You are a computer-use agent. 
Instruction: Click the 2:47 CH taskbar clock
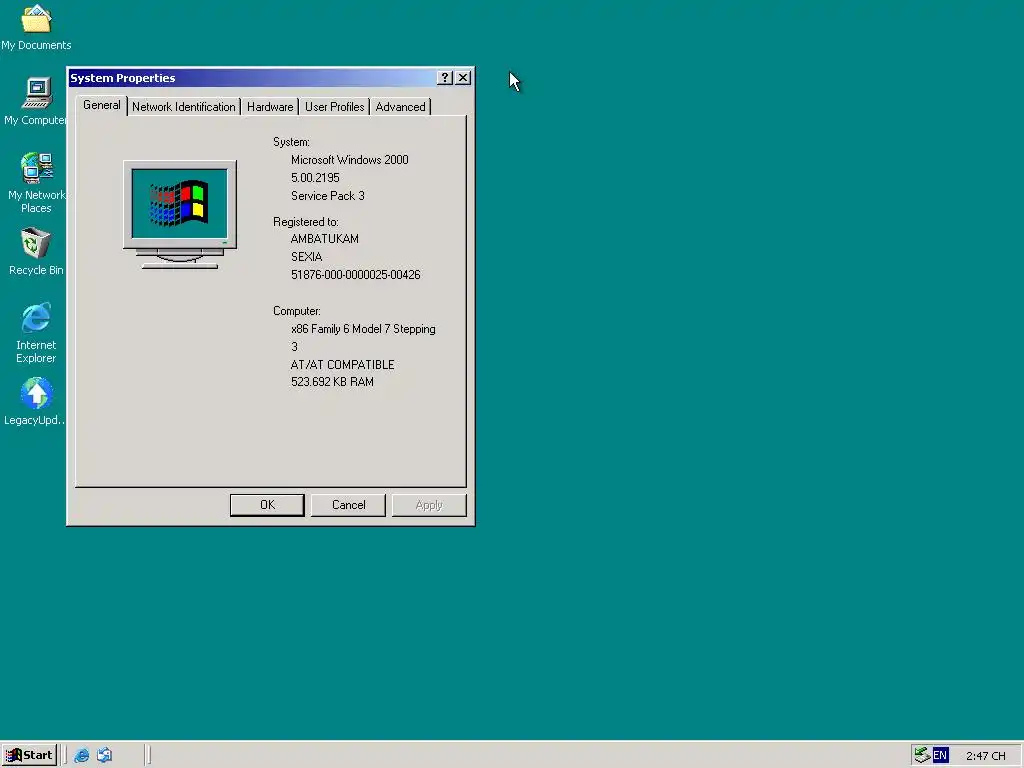pos(985,756)
